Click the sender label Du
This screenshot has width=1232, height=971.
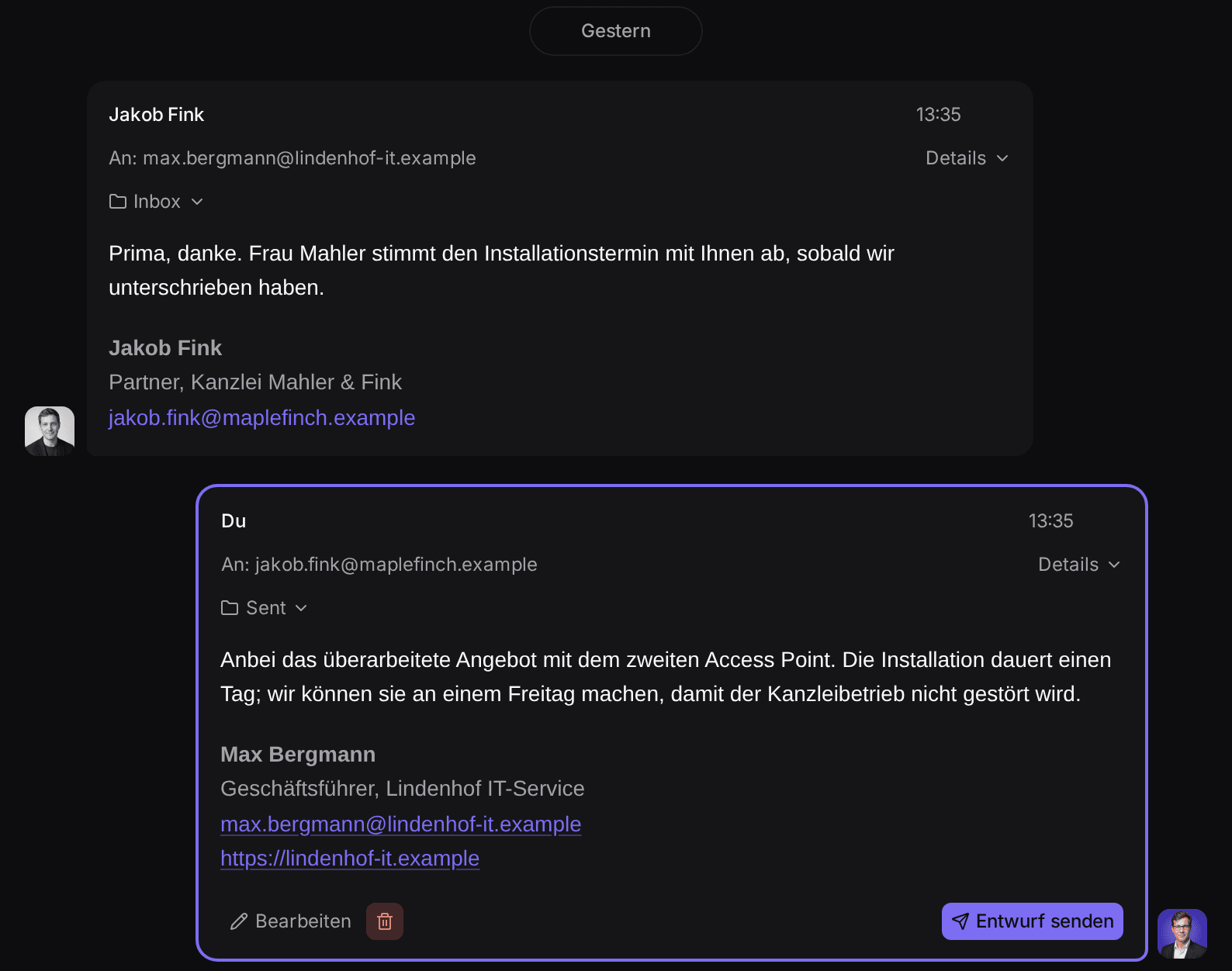click(x=234, y=521)
